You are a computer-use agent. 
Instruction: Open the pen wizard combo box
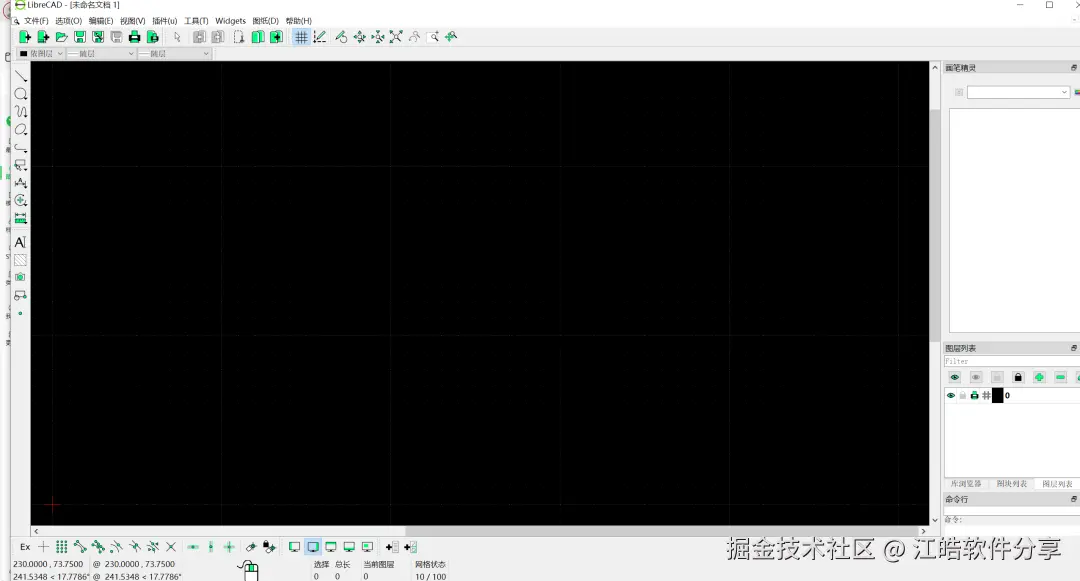click(1018, 92)
